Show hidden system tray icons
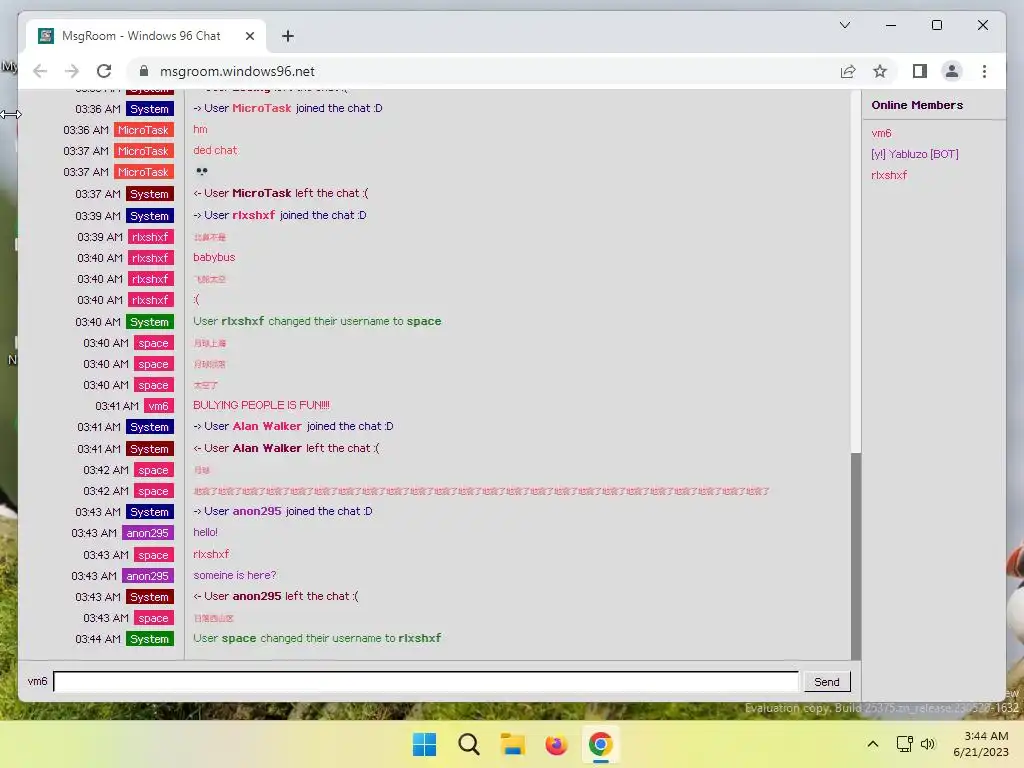This screenshot has height=768, width=1024. (872, 744)
